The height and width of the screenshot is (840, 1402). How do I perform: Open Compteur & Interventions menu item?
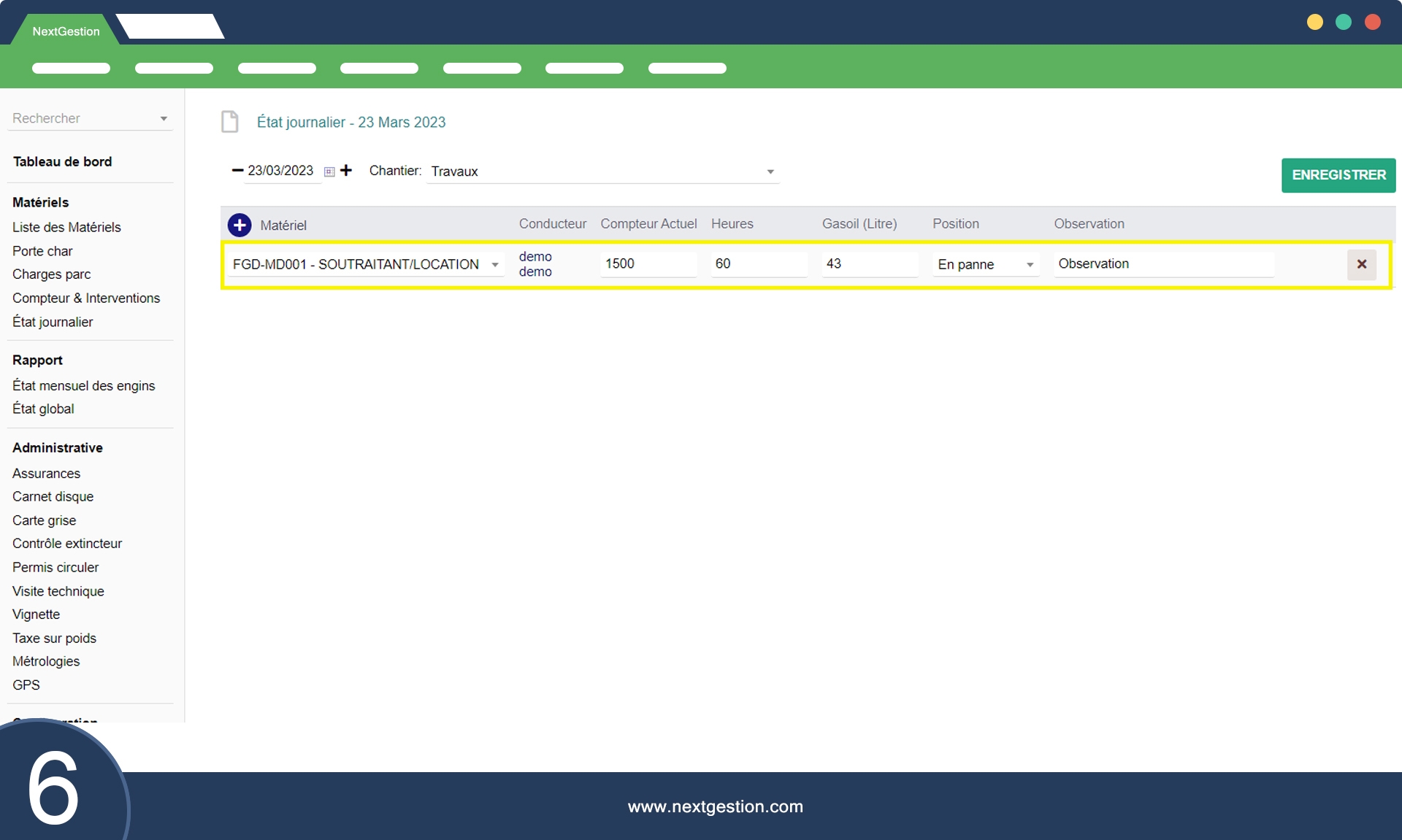[x=86, y=298]
